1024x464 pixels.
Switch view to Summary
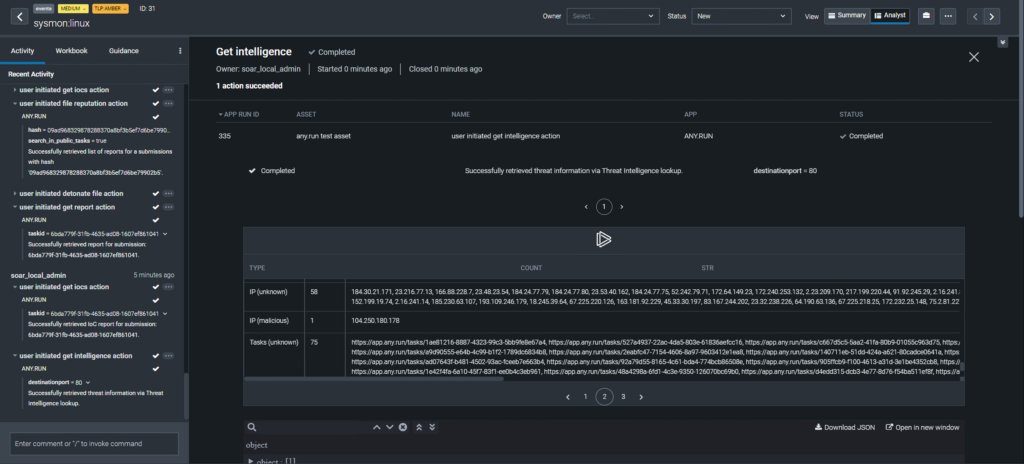tap(846, 16)
